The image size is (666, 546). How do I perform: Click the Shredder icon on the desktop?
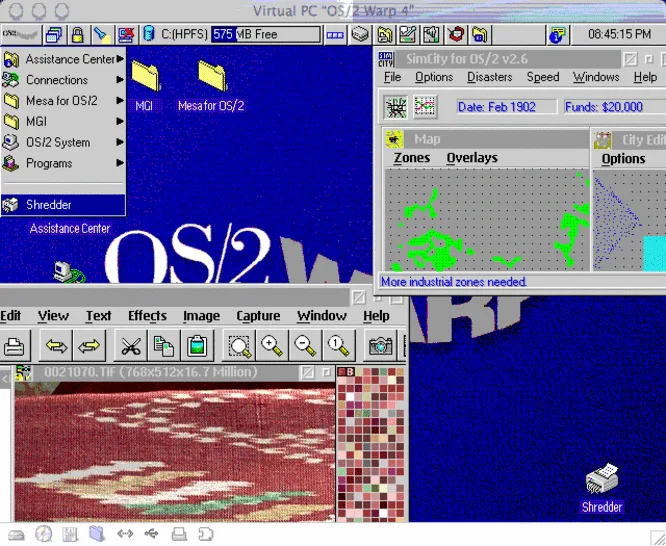(x=602, y=479)
